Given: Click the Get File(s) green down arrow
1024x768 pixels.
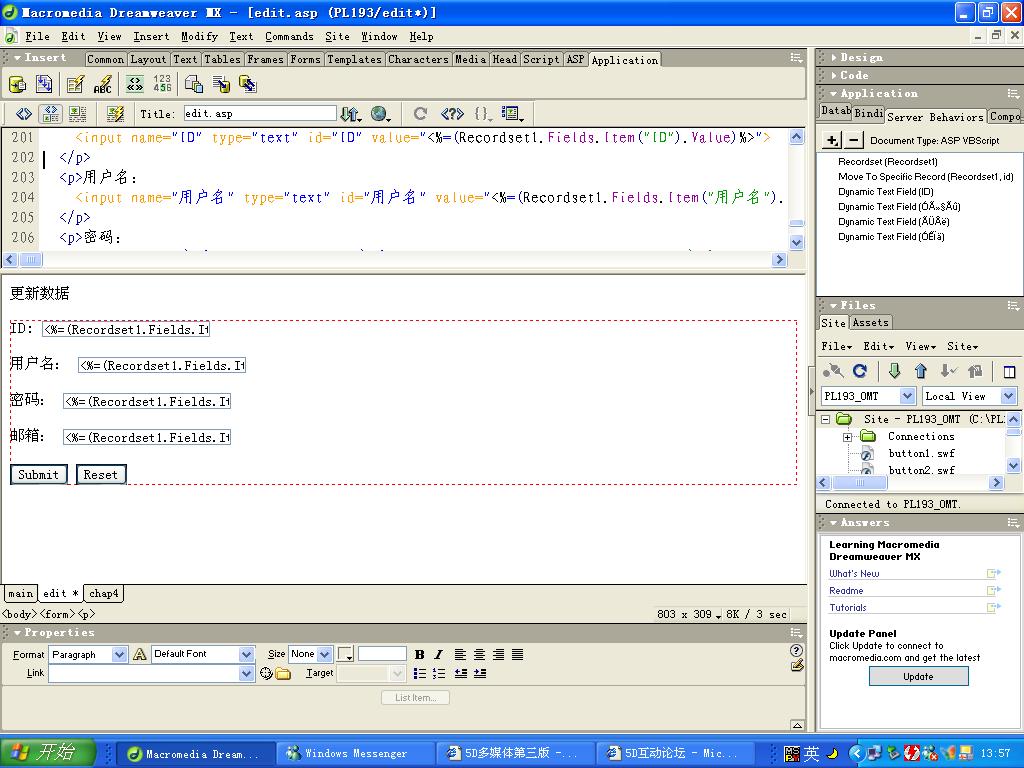Looking at the screenshot, I should pos(894,371).
